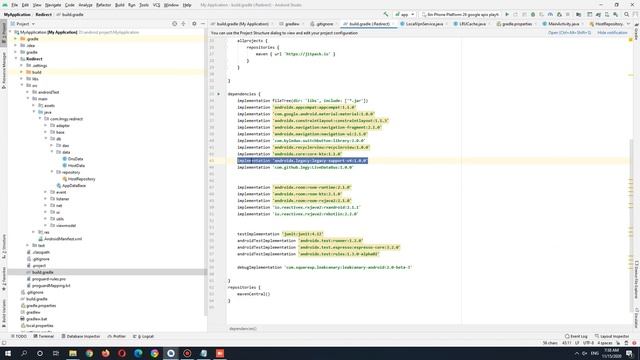Click the locate target icon in Project panel
Viewport: 640px width, 360px height.
coord(175,24)
